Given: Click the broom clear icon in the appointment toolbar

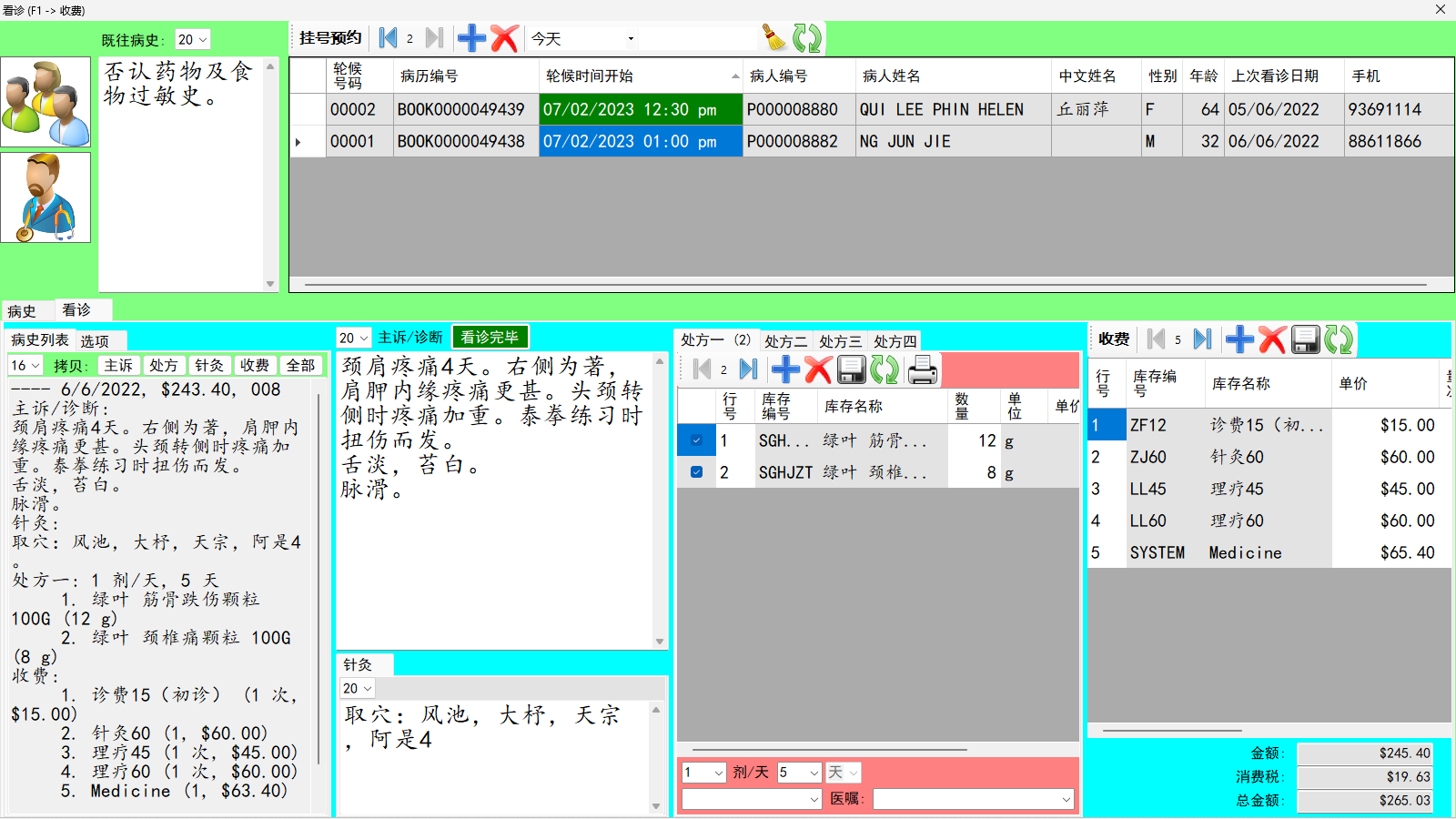Looking at the screenshot, I should pos(773,38).
